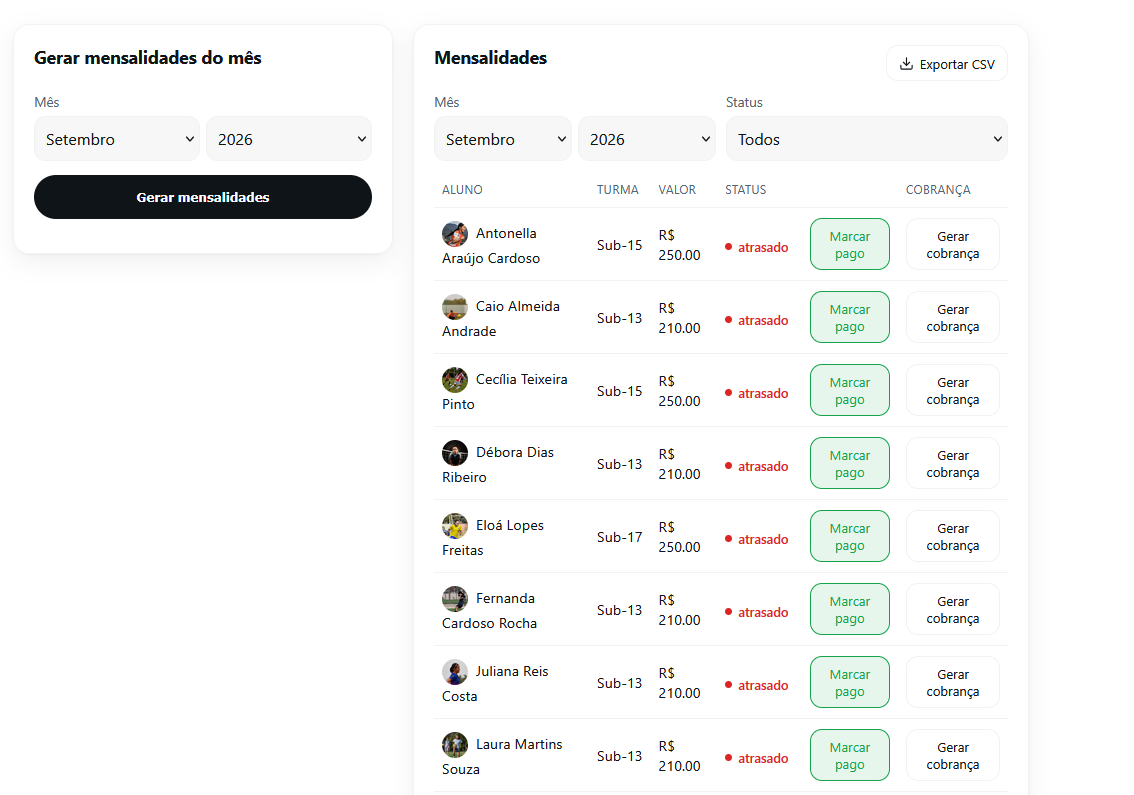Click the VALOR column header
The height and width of the screenshot is (795, 1134).
677,190
